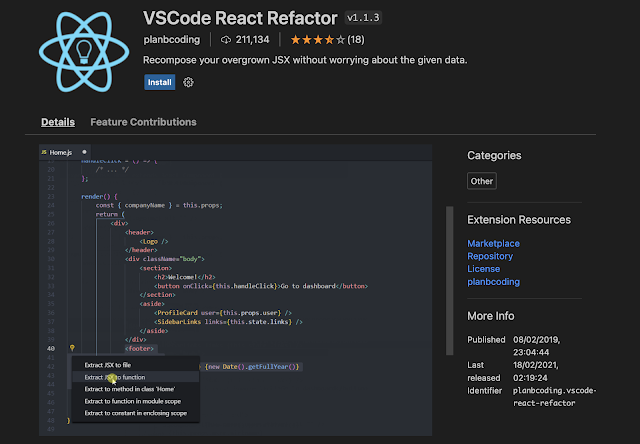Switch to the Details tab

[x=58, y=122]
